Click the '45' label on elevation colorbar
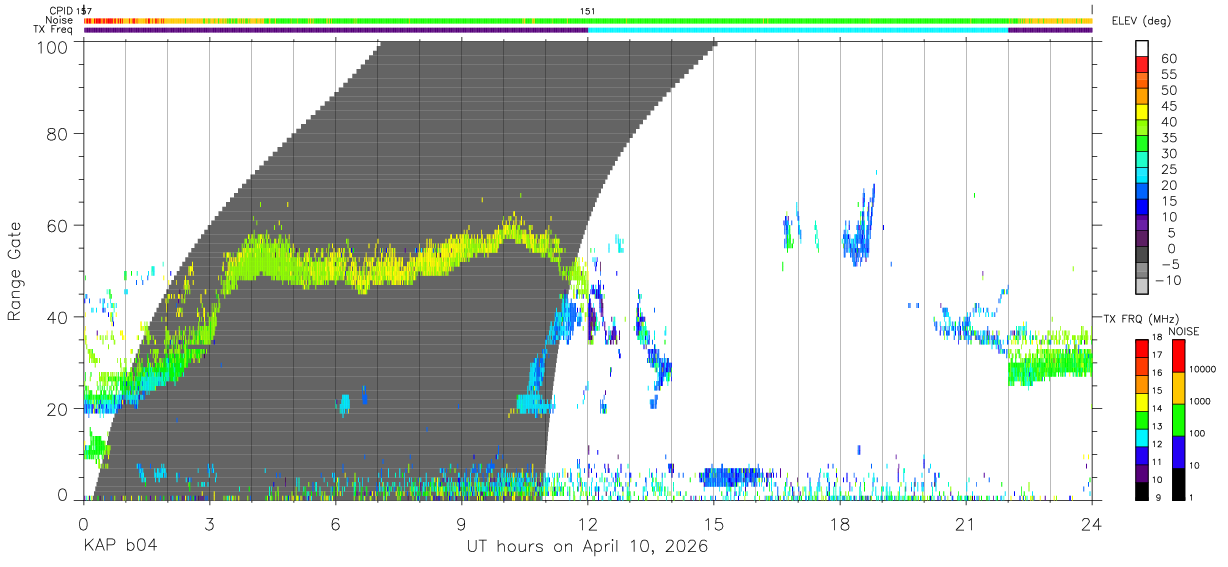This screenshot has height=567, width=1228. (1167, 106)
